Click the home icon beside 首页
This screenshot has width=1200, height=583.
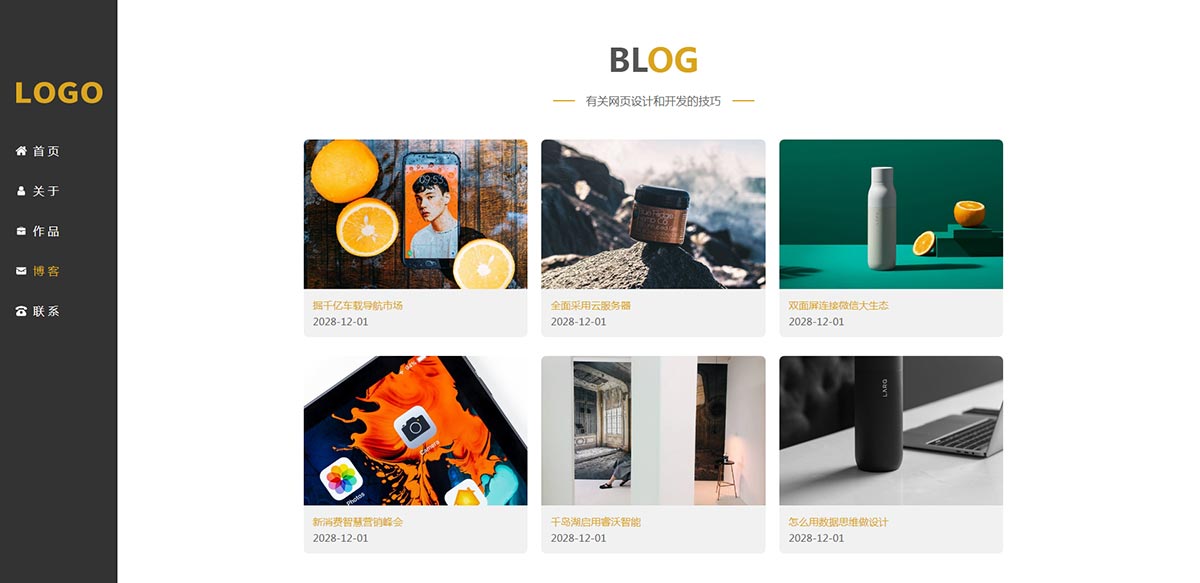21,151
